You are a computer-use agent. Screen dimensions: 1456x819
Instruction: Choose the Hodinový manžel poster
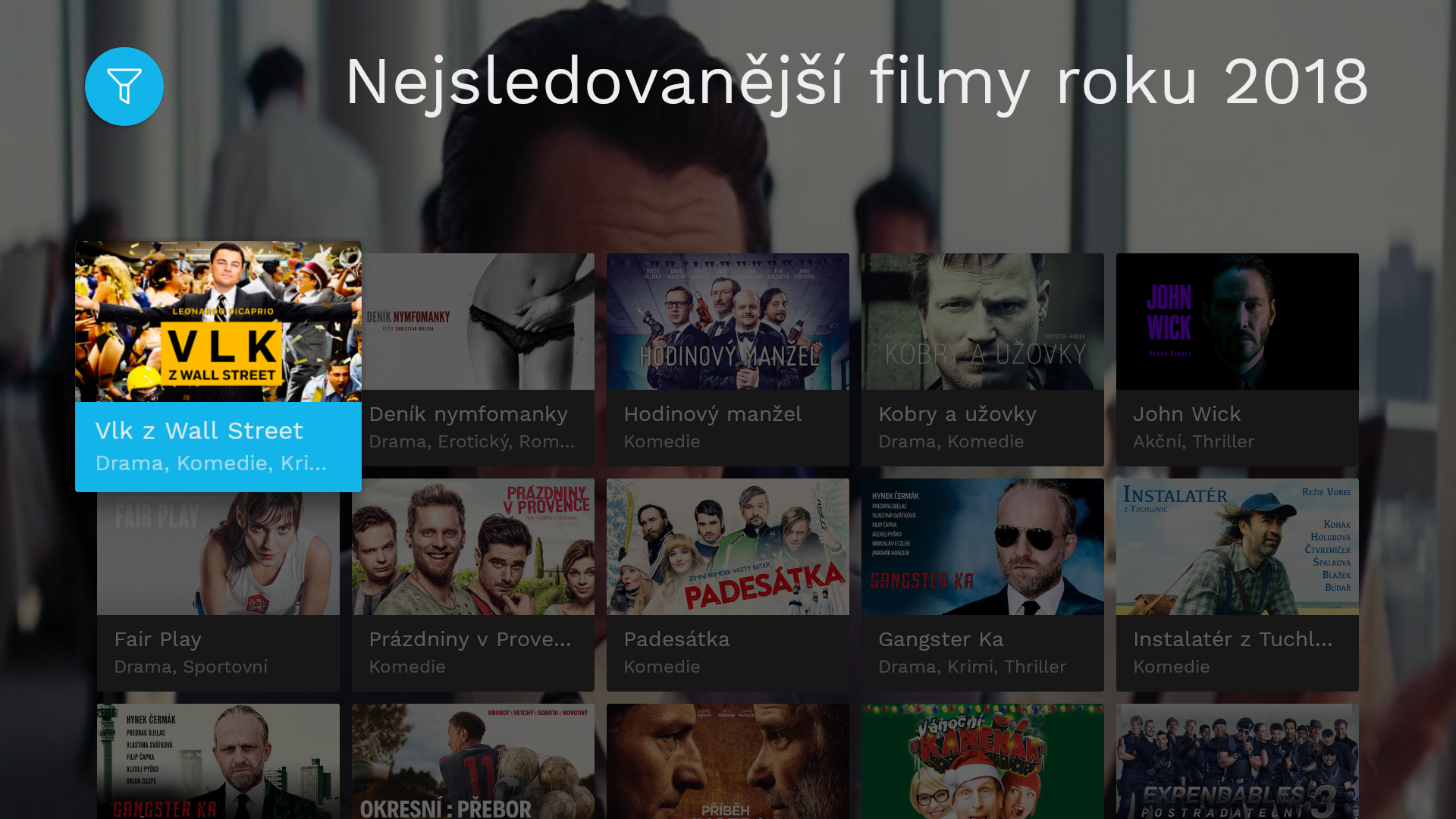[x=728, y=322]
